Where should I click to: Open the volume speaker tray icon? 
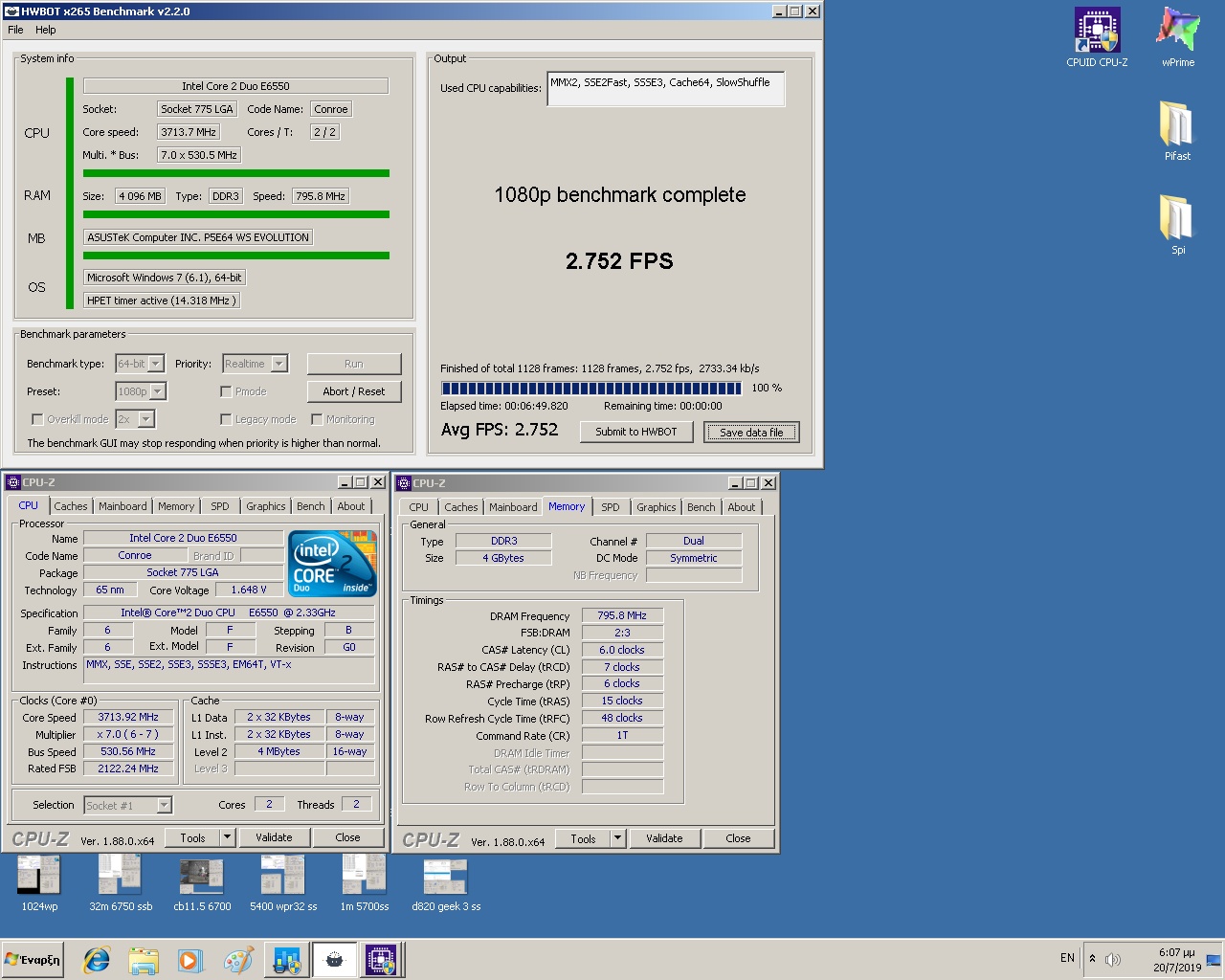point(1112,959)
